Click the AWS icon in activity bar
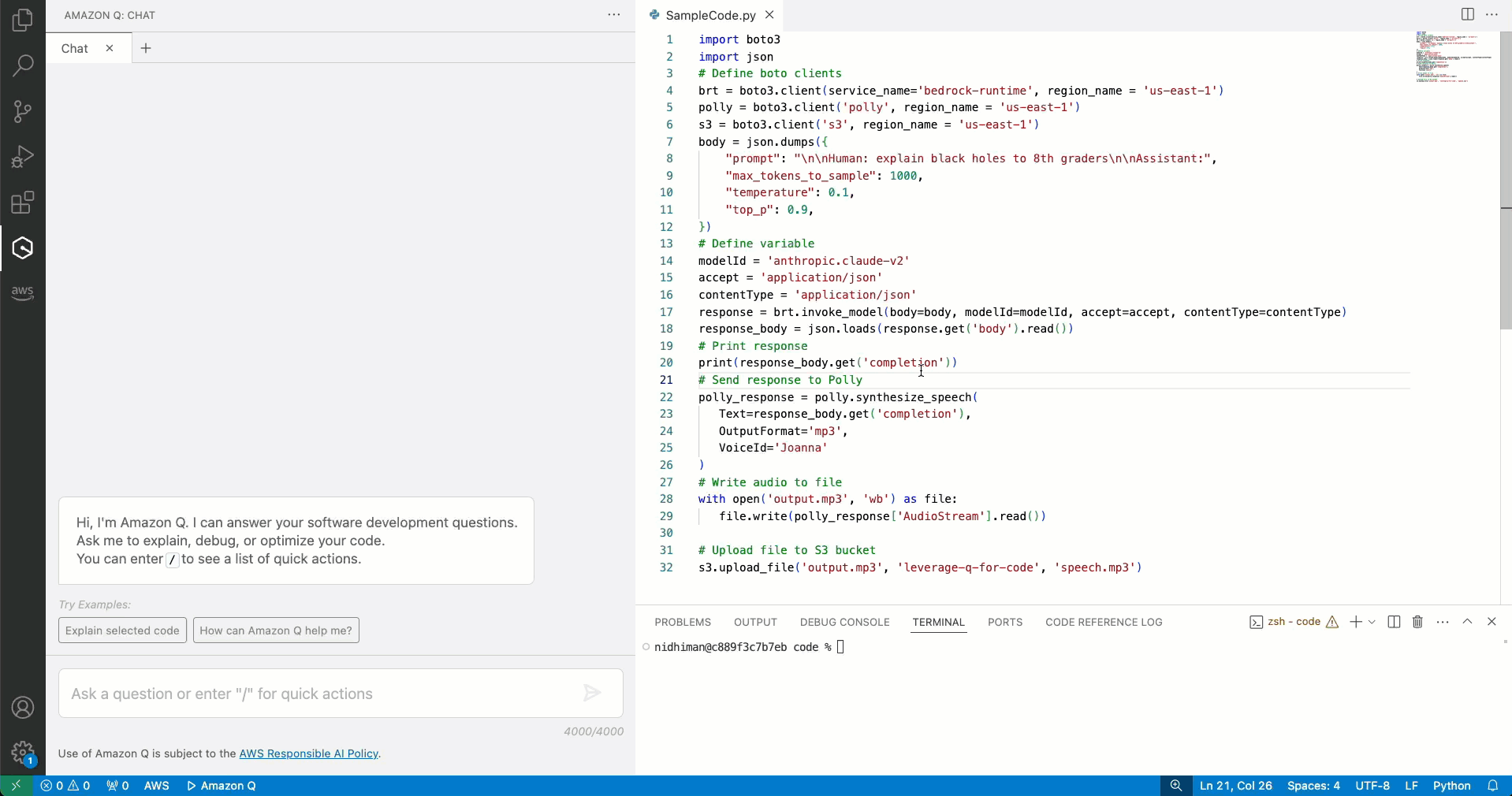This screenshot has width=1512, height=796. (22, 292)
